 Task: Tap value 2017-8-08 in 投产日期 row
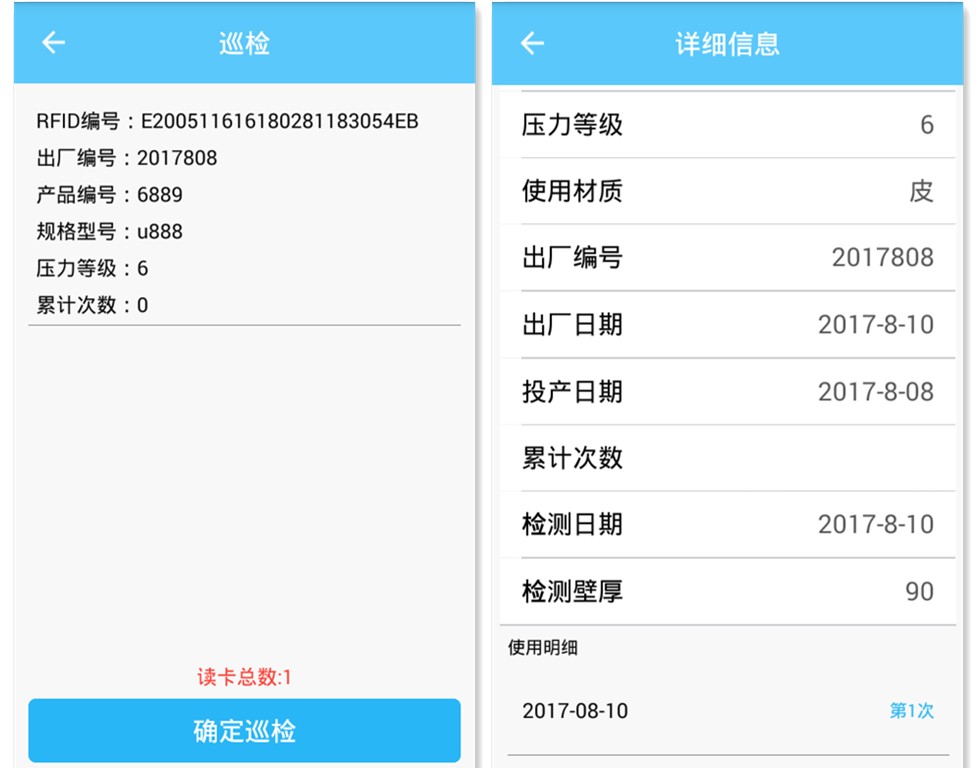pos(876,392)
